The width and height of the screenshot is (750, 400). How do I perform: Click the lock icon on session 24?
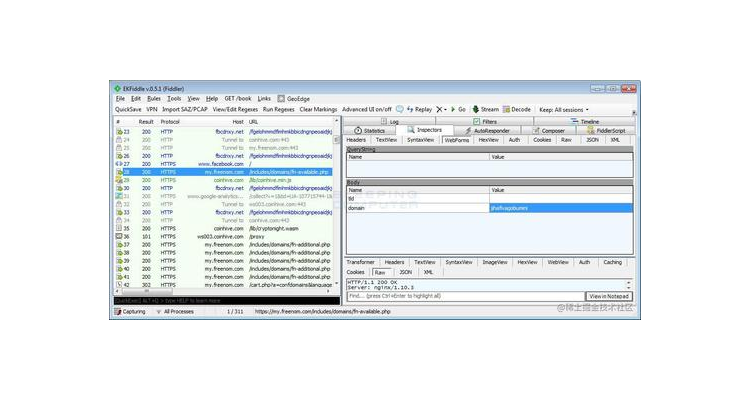point(119,140)
